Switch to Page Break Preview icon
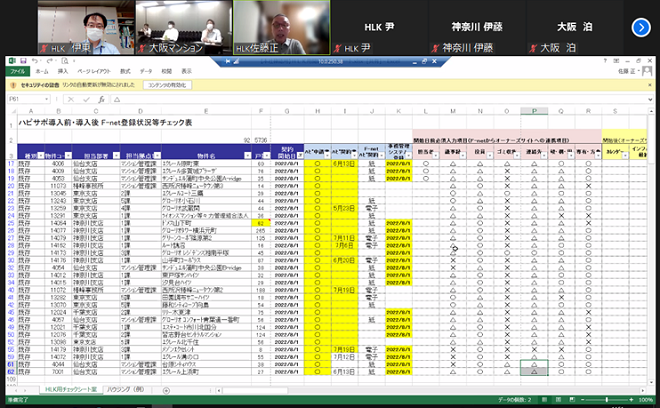 click(x=572, y=399)
